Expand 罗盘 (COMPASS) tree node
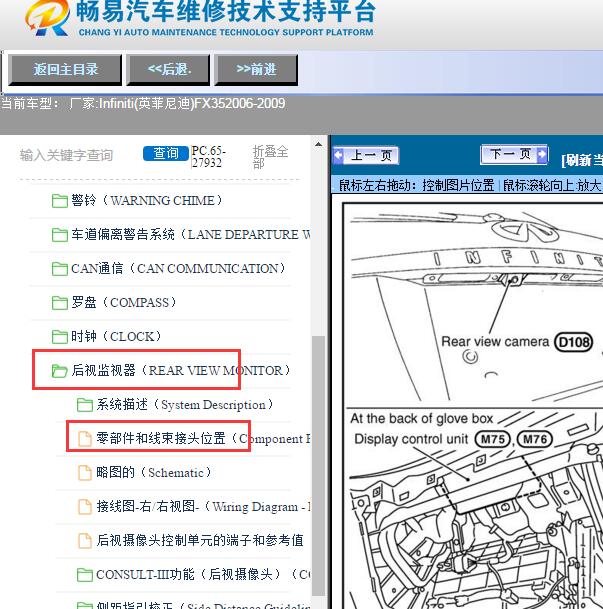 tap(124, 303)
